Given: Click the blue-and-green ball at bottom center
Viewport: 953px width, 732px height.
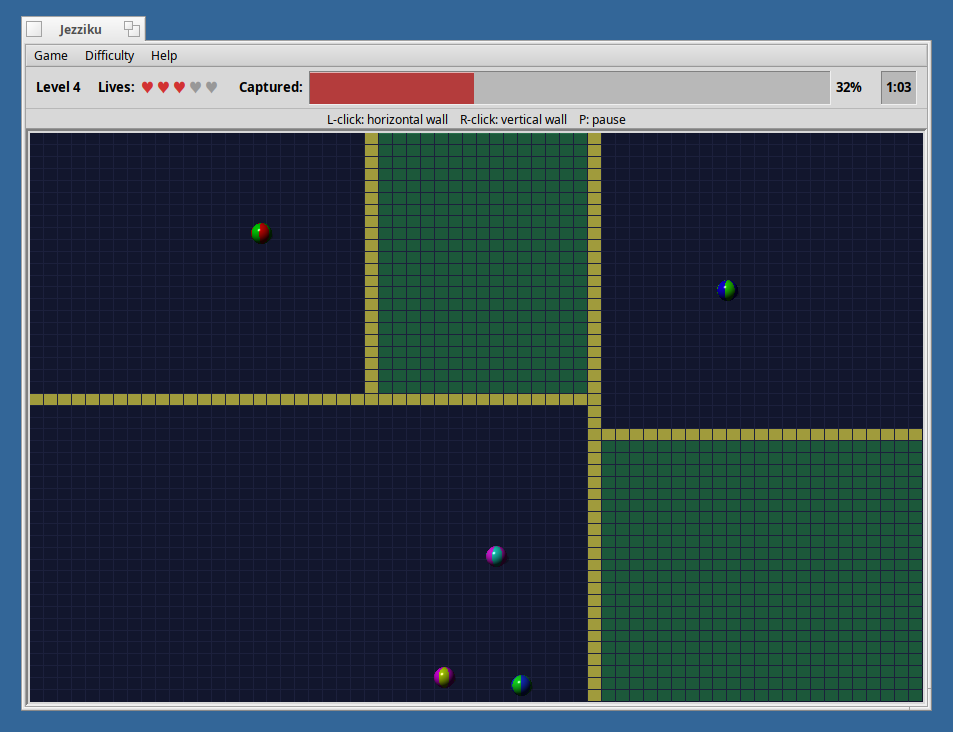Looking at the screenshot, I should (519, 684).
